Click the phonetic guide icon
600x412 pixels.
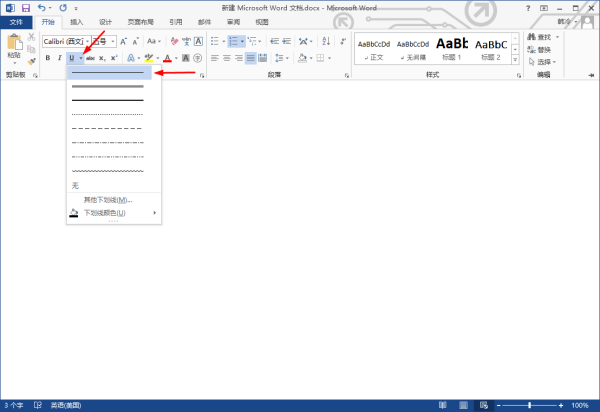click(186, 41)
